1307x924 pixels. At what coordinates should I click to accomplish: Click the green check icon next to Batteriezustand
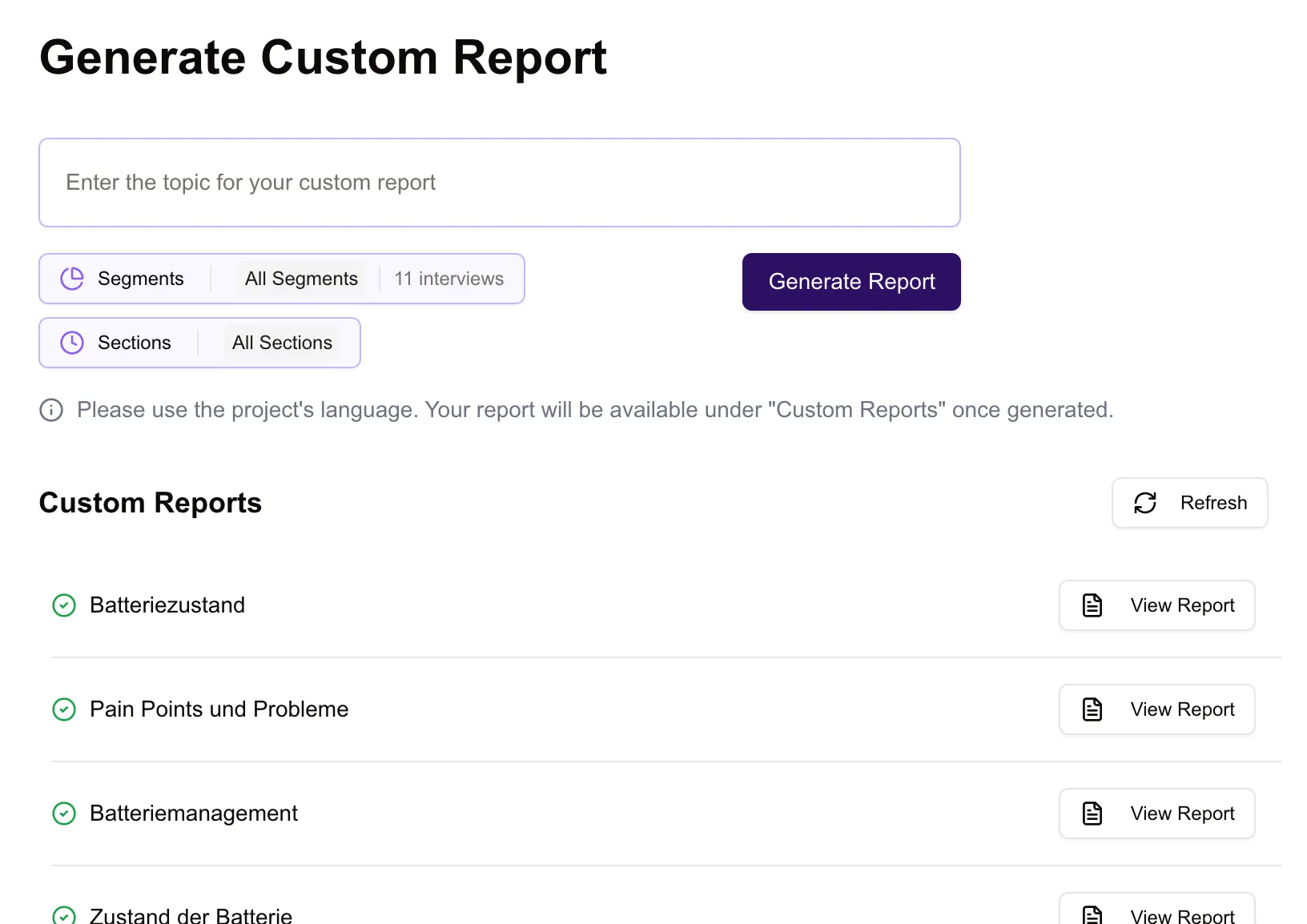(x=64, y=605)
